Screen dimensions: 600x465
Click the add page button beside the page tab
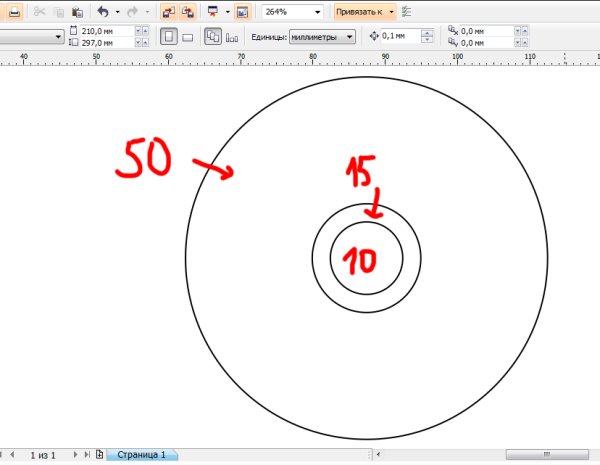click(x=99, y=455)
